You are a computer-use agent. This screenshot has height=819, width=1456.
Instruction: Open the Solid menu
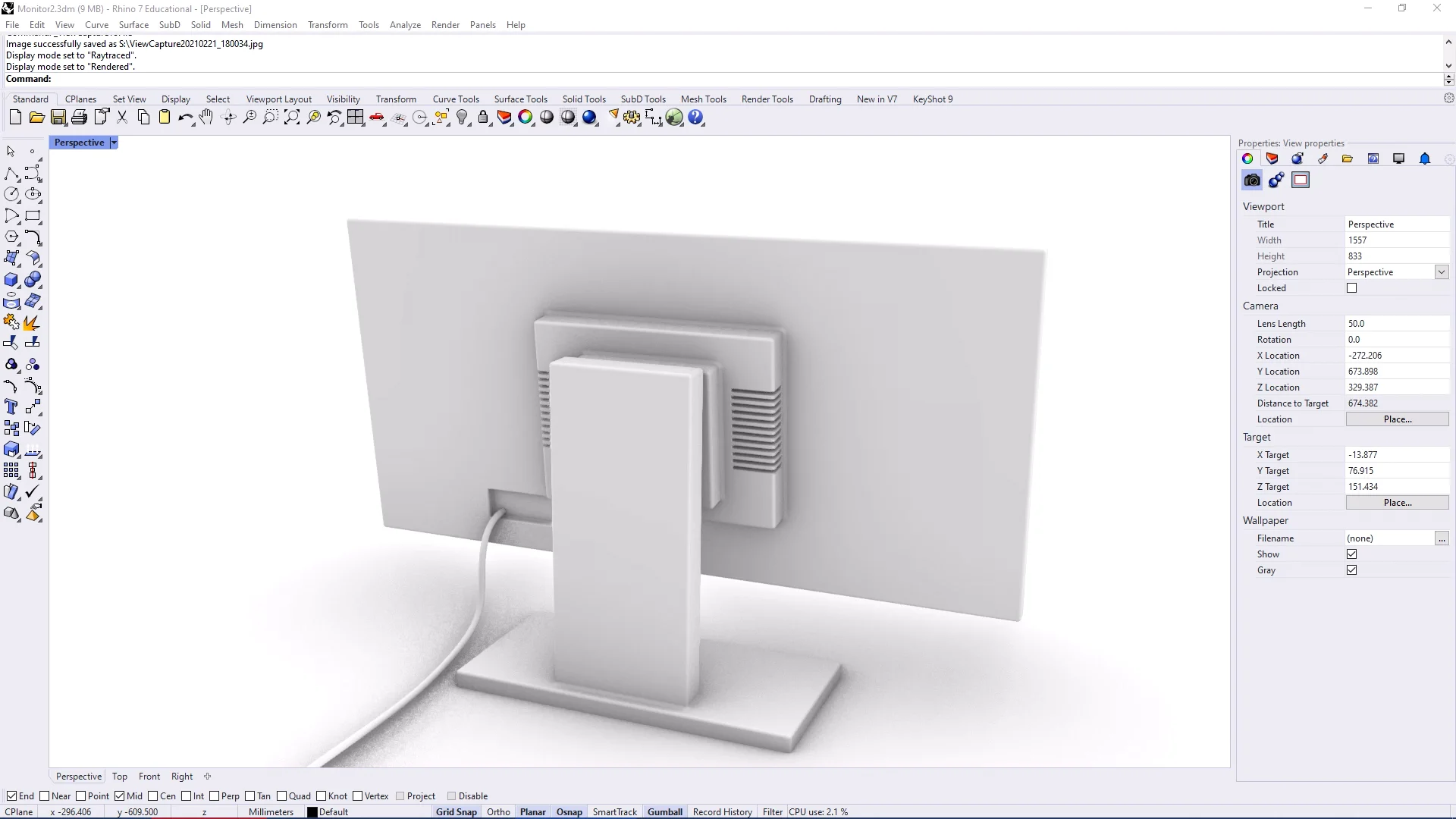(x=200, y=24)
